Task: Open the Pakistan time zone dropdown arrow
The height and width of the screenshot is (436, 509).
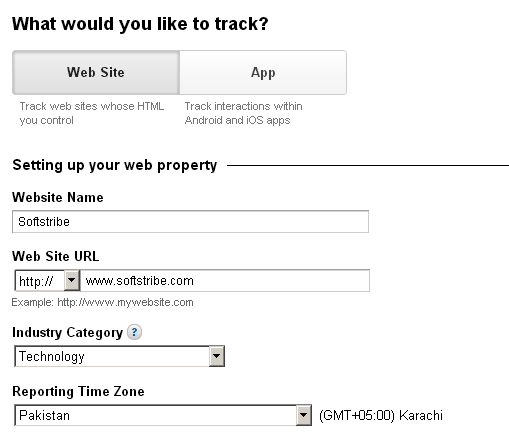Action: (303, 415)
